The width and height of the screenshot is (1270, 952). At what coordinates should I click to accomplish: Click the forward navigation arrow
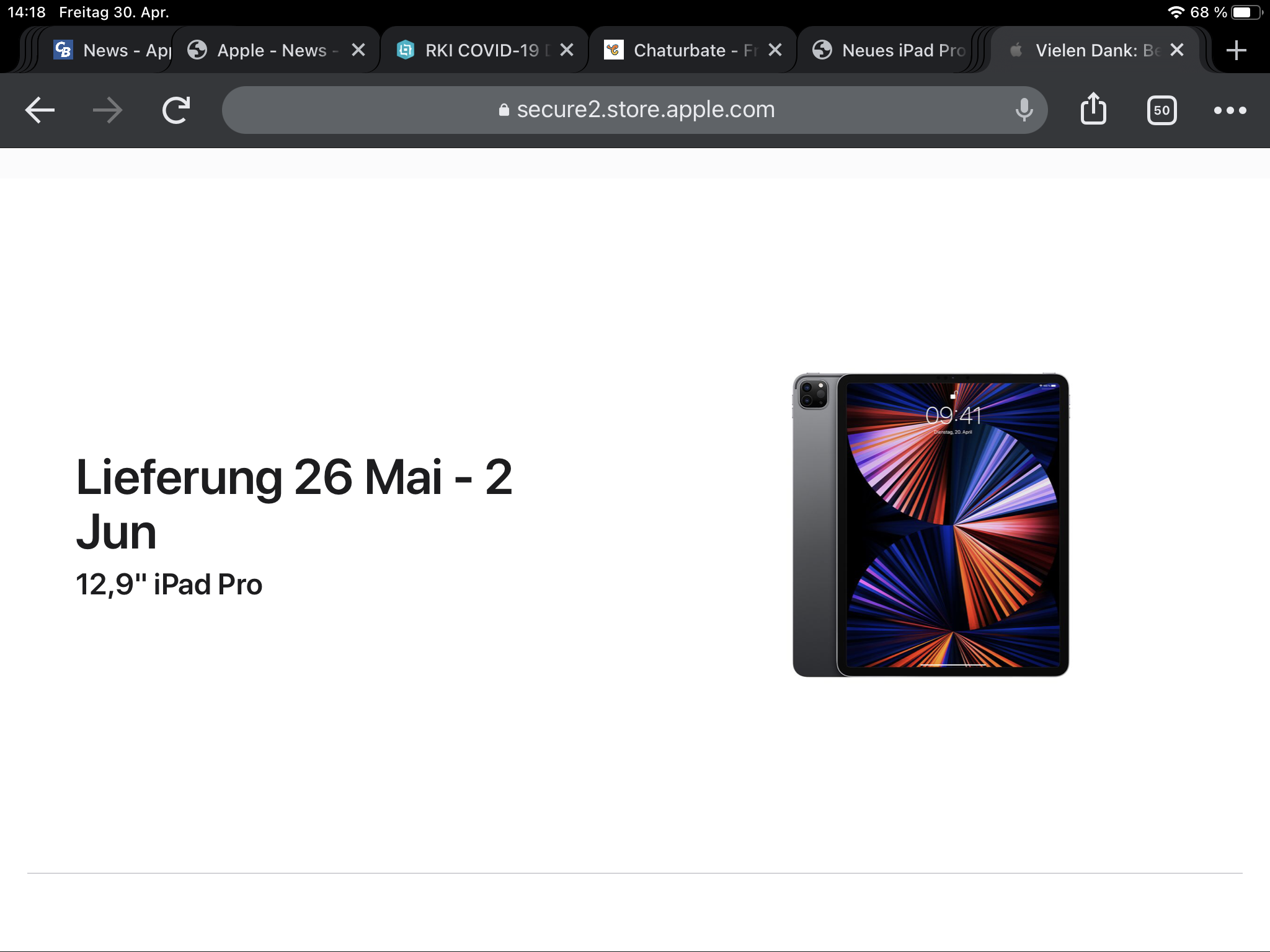pyautogui.click(x=108, y=110)
